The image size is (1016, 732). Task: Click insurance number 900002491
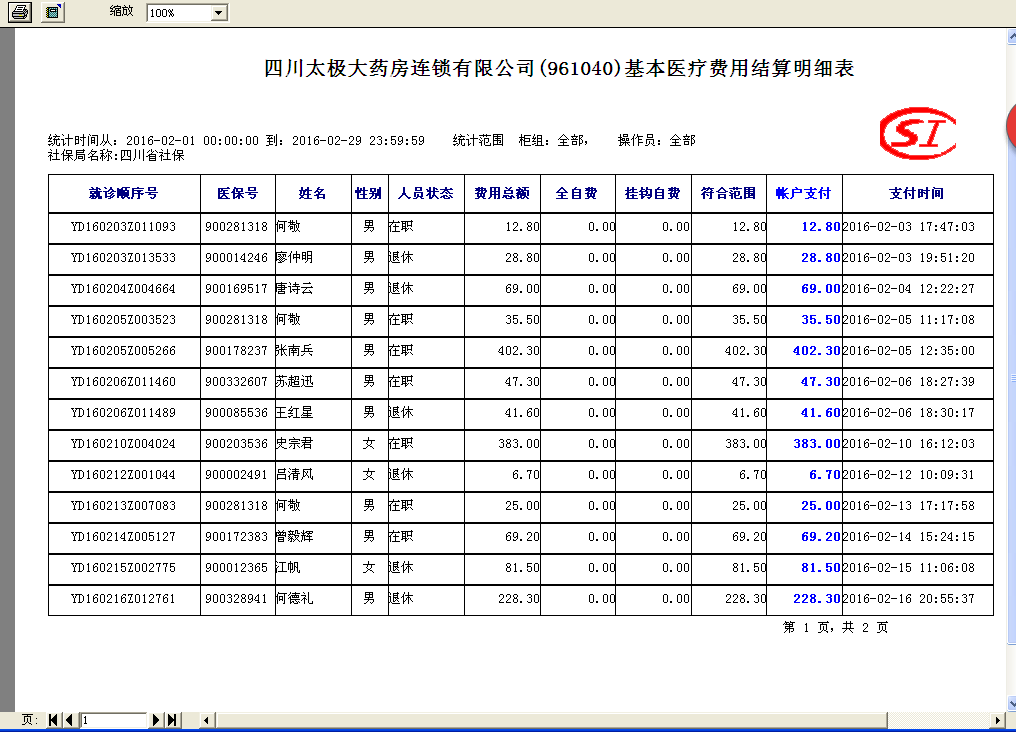click(x=237, y=475)
